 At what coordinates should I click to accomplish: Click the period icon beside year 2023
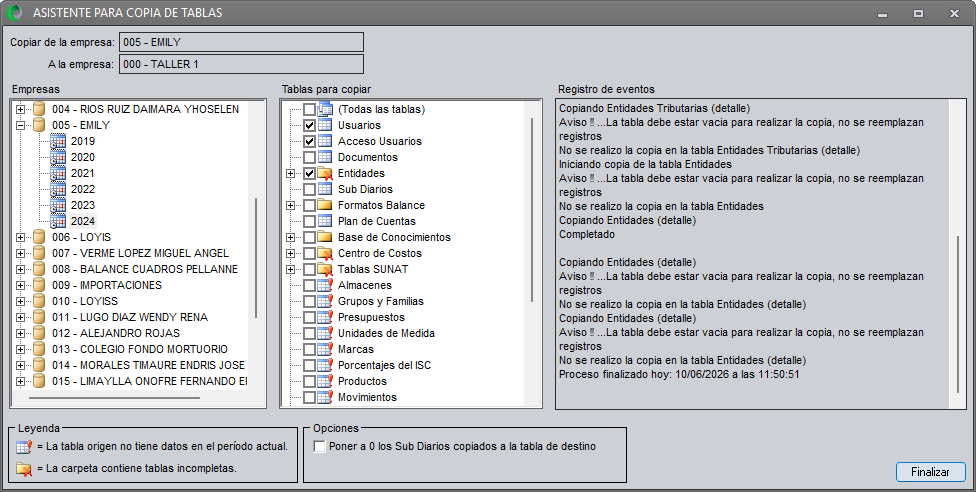(x=58, y=206)
